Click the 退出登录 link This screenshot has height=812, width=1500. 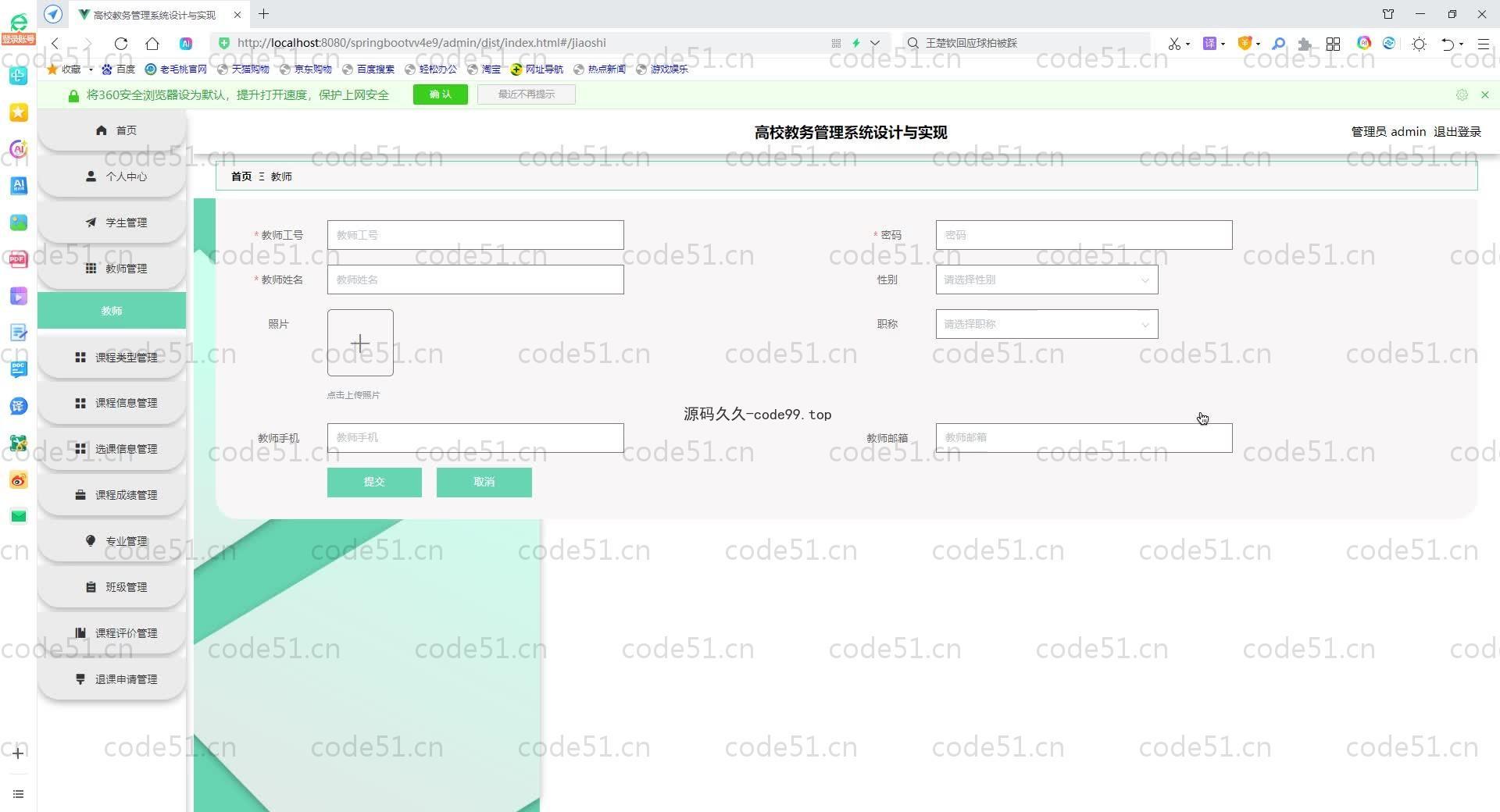coord(1457,132)
